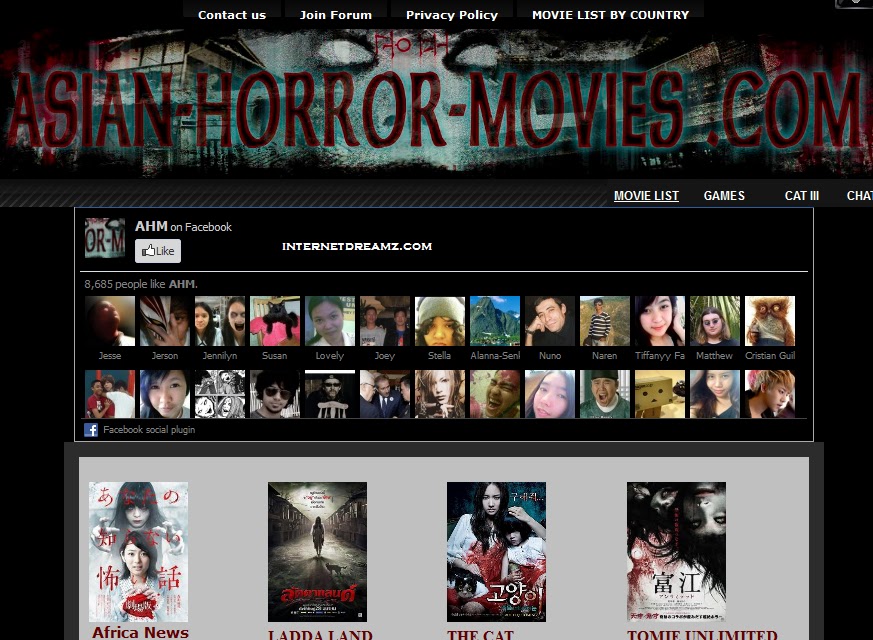Click the LADDA LAND title link
This screenshot has width=873, height=640.
pyautogui.click(x=320, y=634)
